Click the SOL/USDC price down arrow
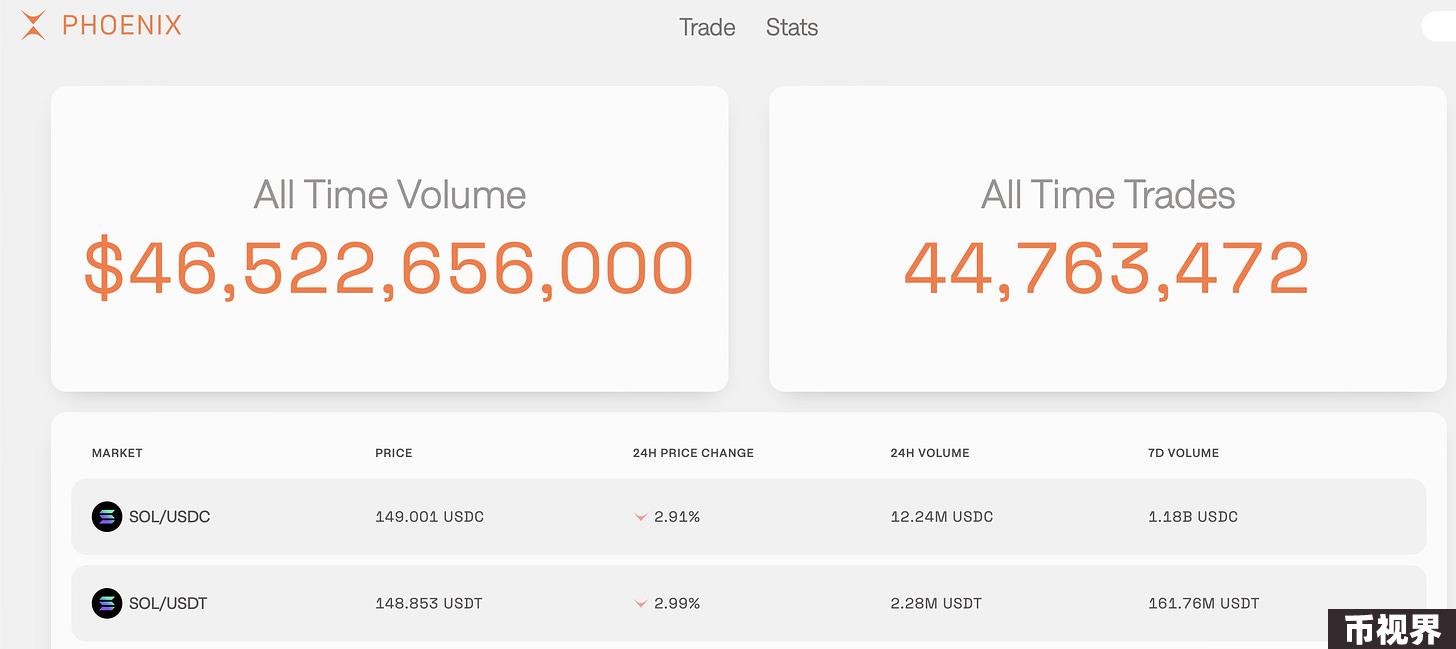 coord(641,518)
